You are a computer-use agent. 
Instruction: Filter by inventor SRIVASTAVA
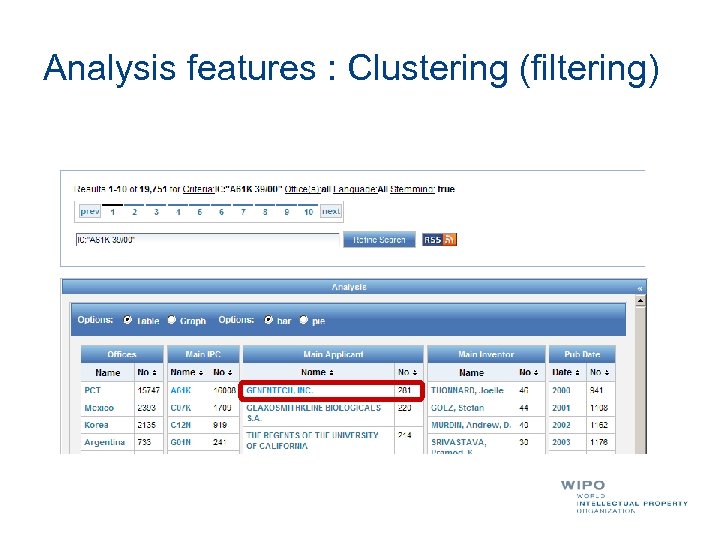coord(458,445)
